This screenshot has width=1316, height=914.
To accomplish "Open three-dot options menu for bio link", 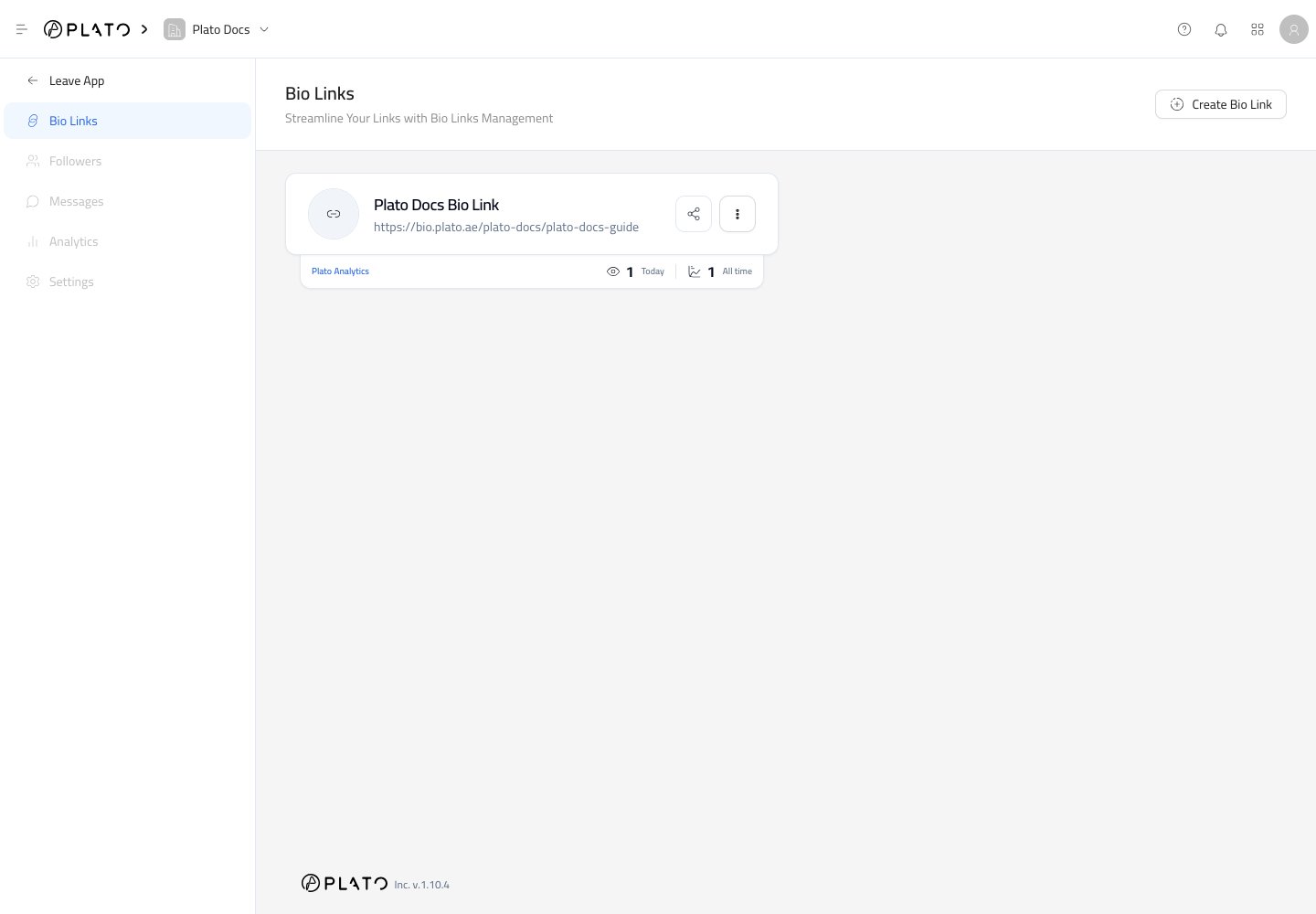I will tap(738, 214).
